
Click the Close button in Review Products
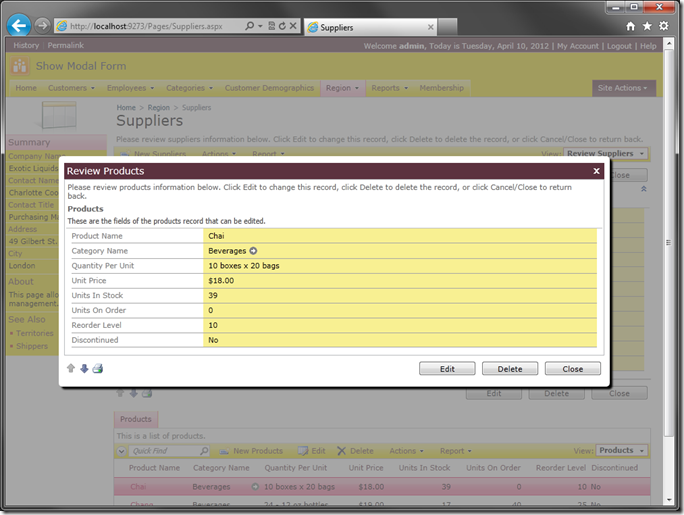(573, 368)
